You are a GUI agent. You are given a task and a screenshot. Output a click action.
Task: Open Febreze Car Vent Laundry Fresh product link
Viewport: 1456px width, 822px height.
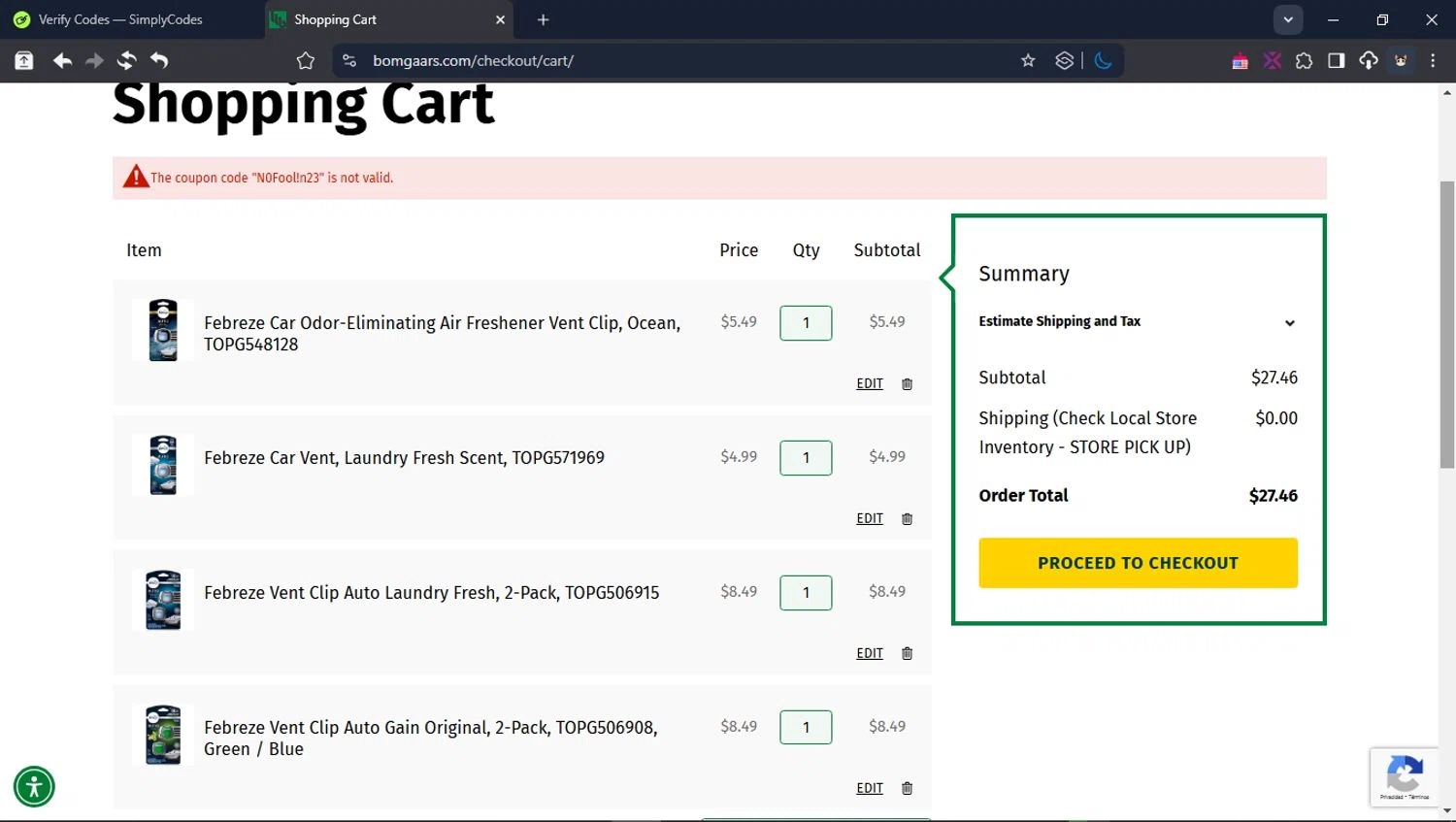tap(404, 458)
